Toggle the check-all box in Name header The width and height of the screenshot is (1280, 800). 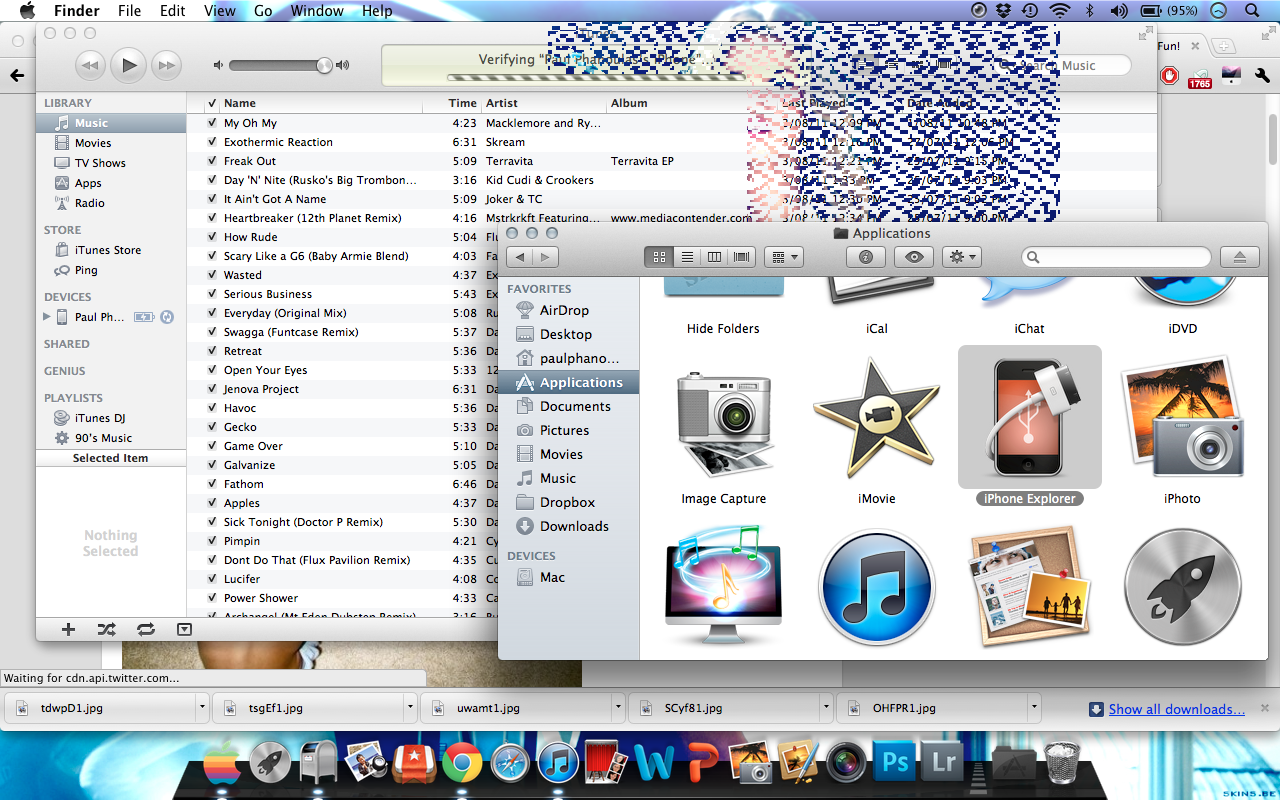coord(212,103)
